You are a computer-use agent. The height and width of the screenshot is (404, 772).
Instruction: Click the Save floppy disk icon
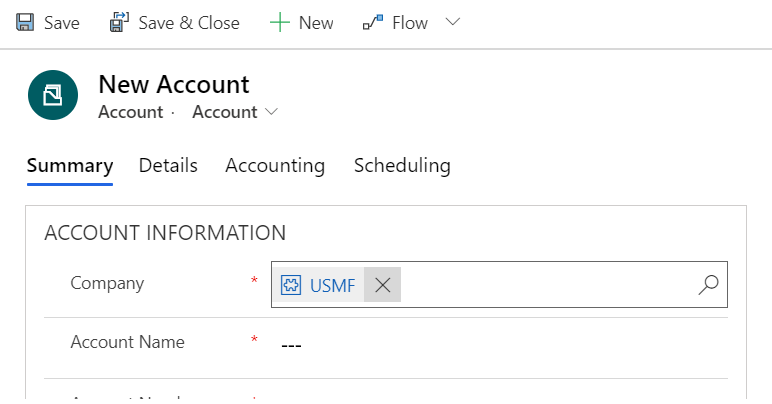click(25, 23)
